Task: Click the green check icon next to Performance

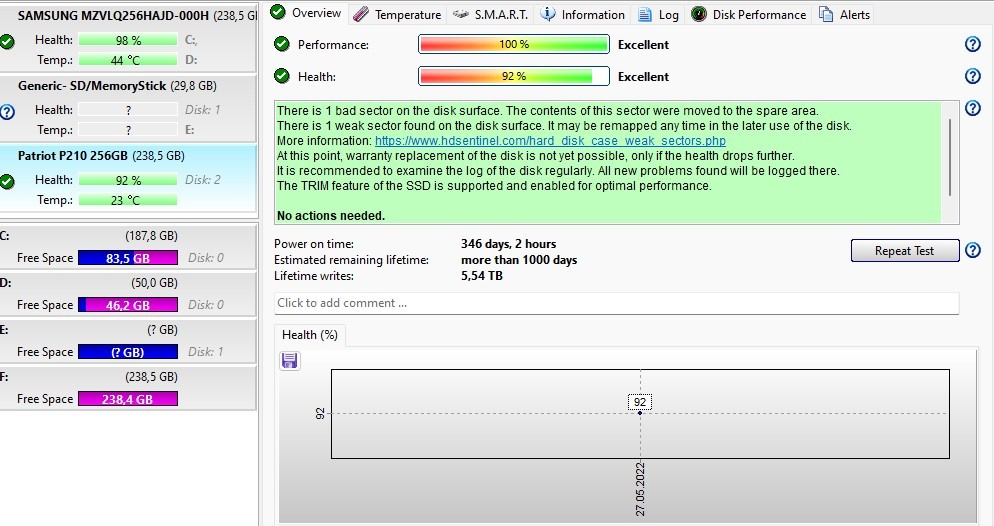Action: click(x=281, y=44)
